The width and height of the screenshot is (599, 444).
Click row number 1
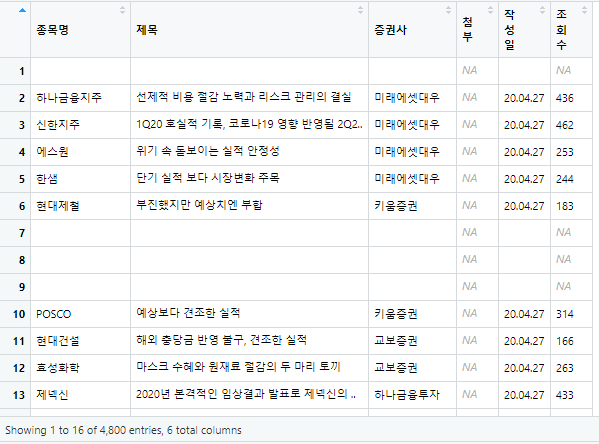[x=22, y=71]
